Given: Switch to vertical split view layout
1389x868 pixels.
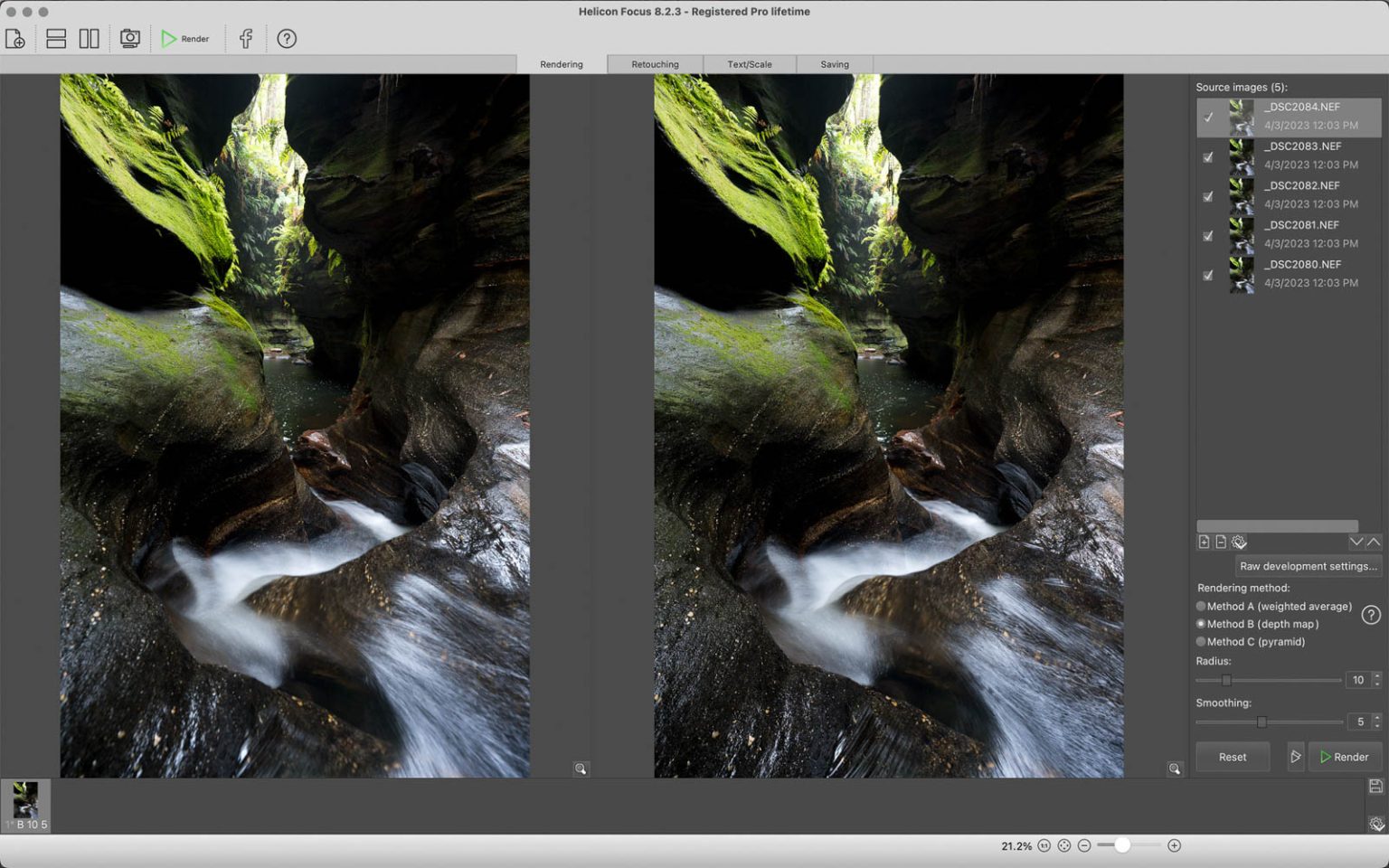Looking at the screenshot, I should 90,38.
